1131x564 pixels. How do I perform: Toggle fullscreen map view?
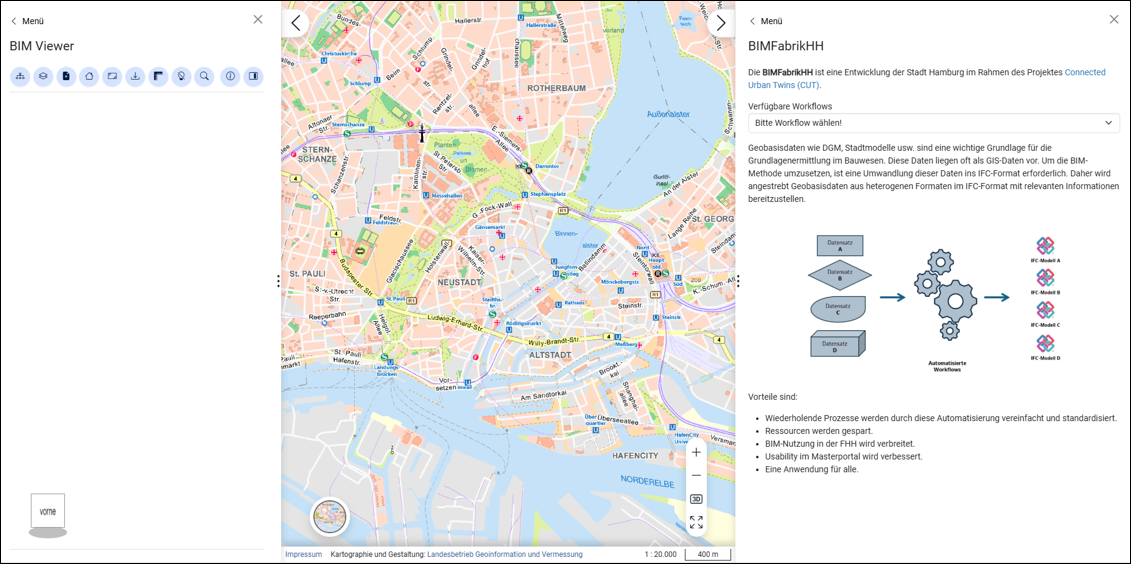pyautogui.click(x=696, y=522)
